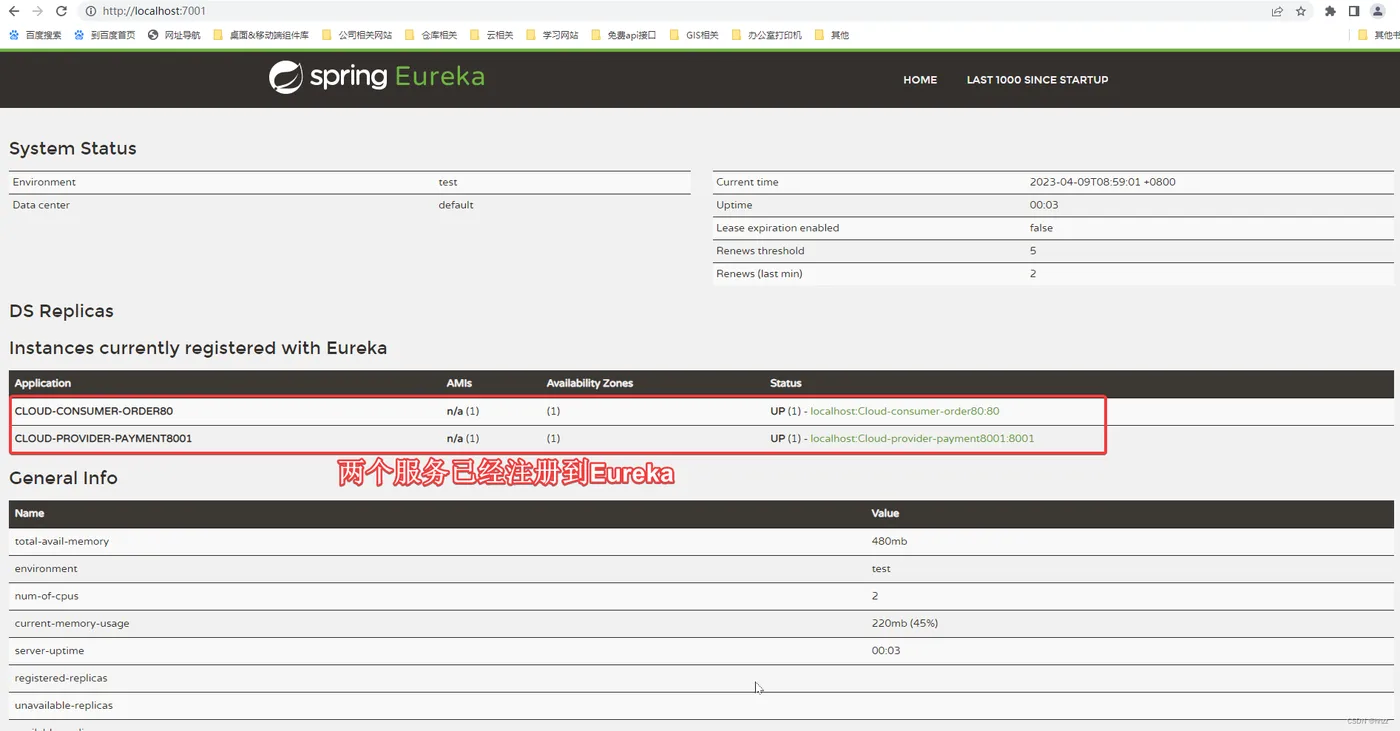The image size is (1400, 731).
Task: Click the Uptime label in System Status
Action: click(x=734, y=205)
